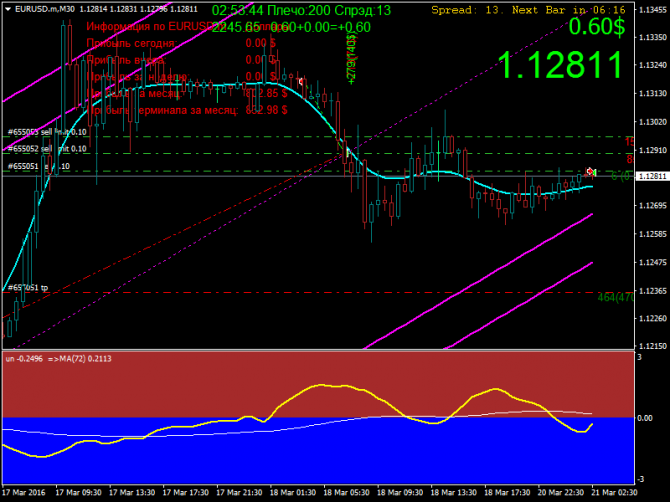
Task: Select the #655051 sell 0.10 order label
Action: [x=38, y=166]
